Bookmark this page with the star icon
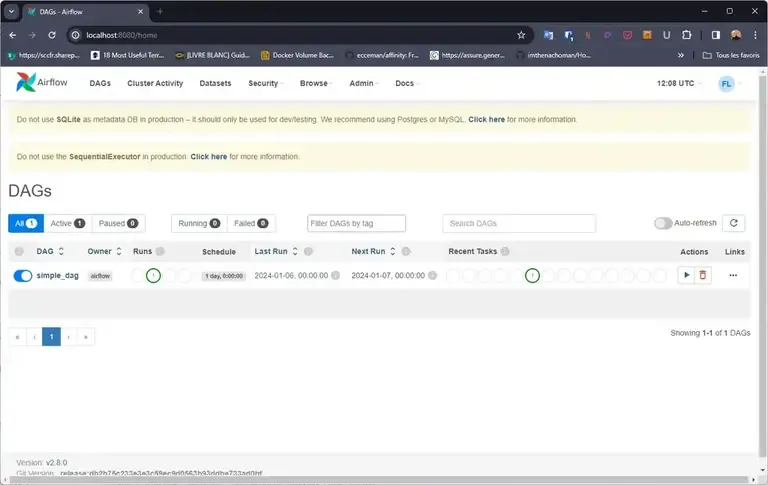 521,35
